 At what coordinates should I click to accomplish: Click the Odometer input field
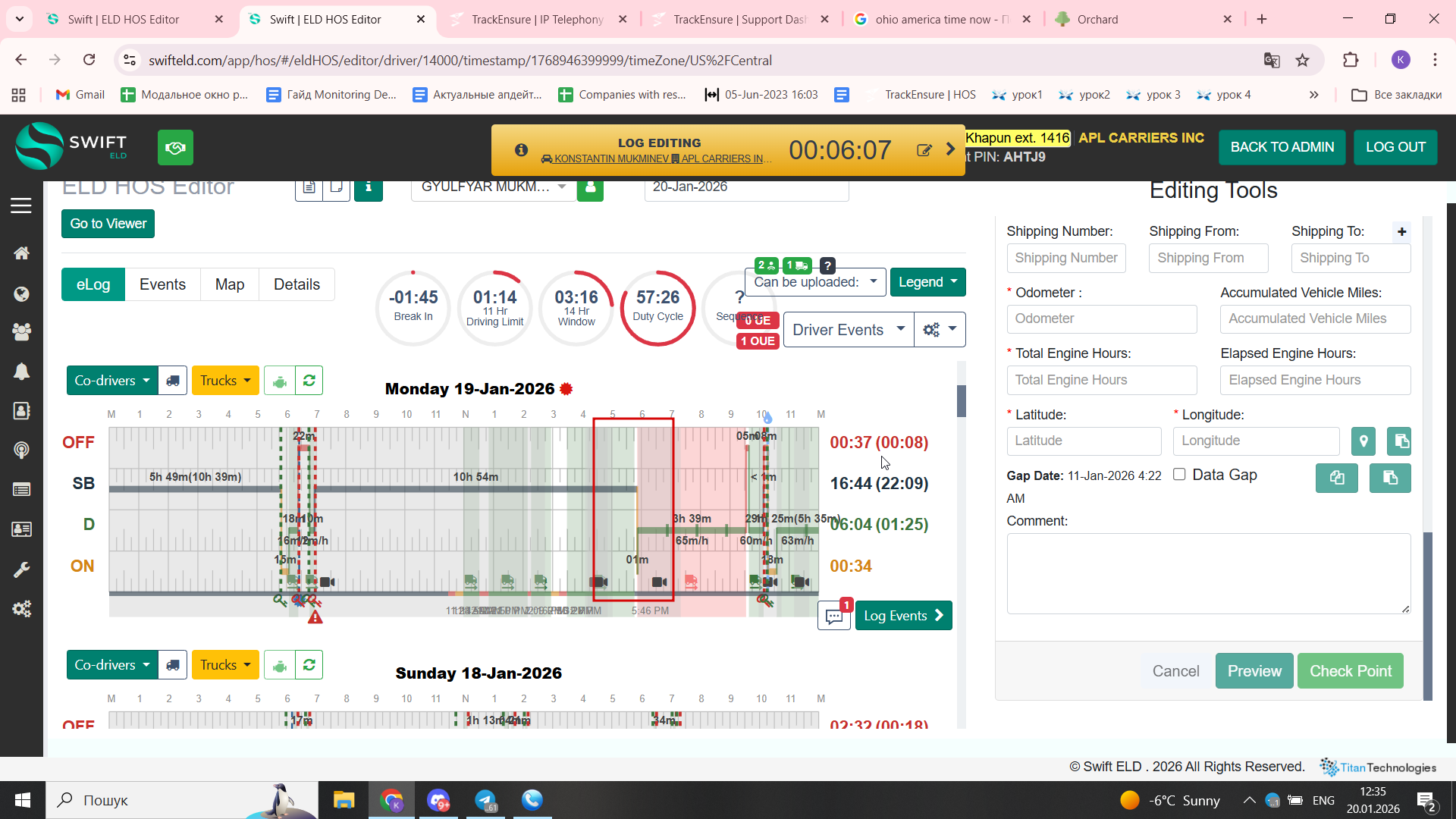pyautogui.click(x=1101, y=318)
